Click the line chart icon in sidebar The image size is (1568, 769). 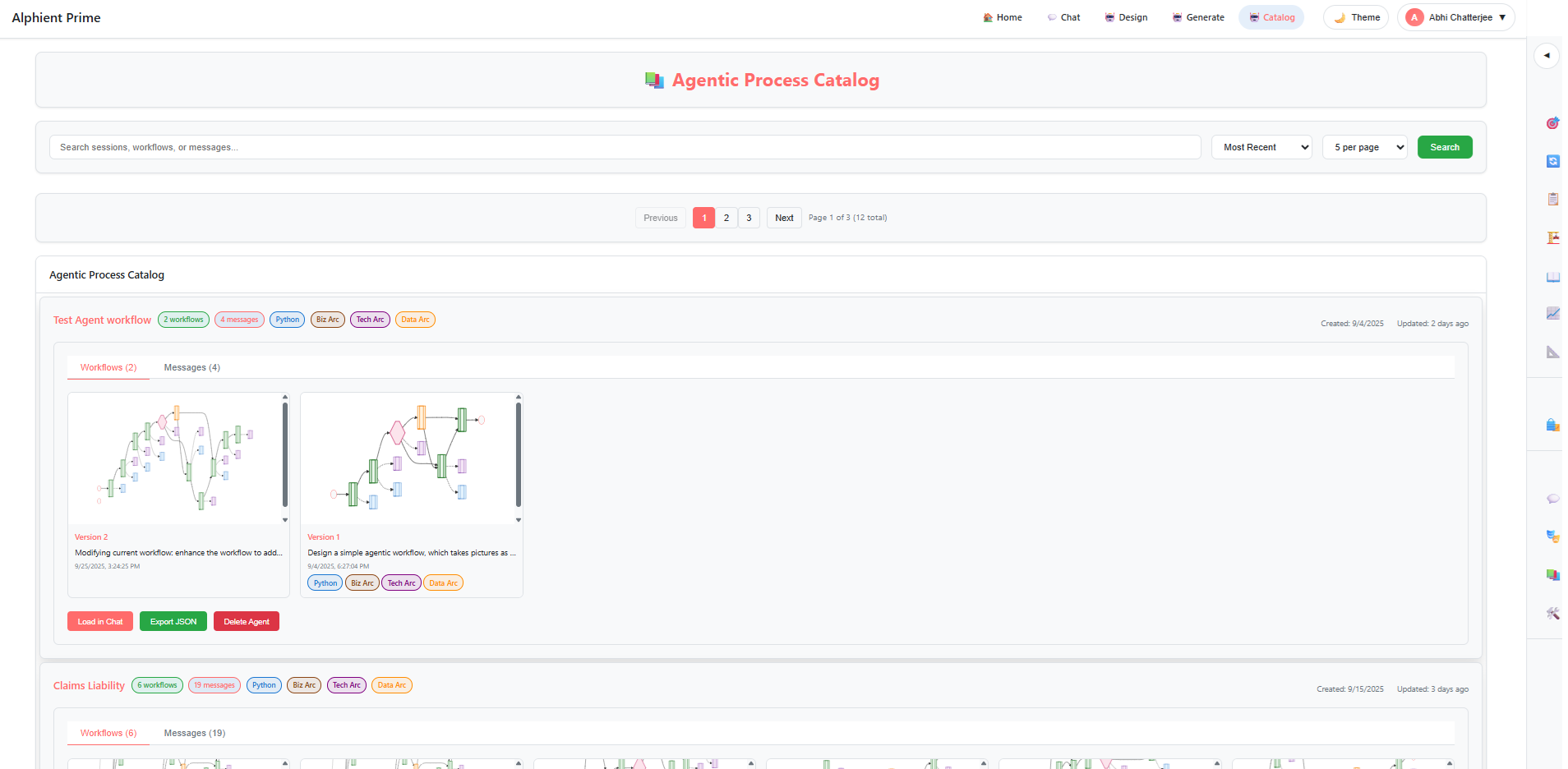pyautogui.click(x=1552, y=313)
